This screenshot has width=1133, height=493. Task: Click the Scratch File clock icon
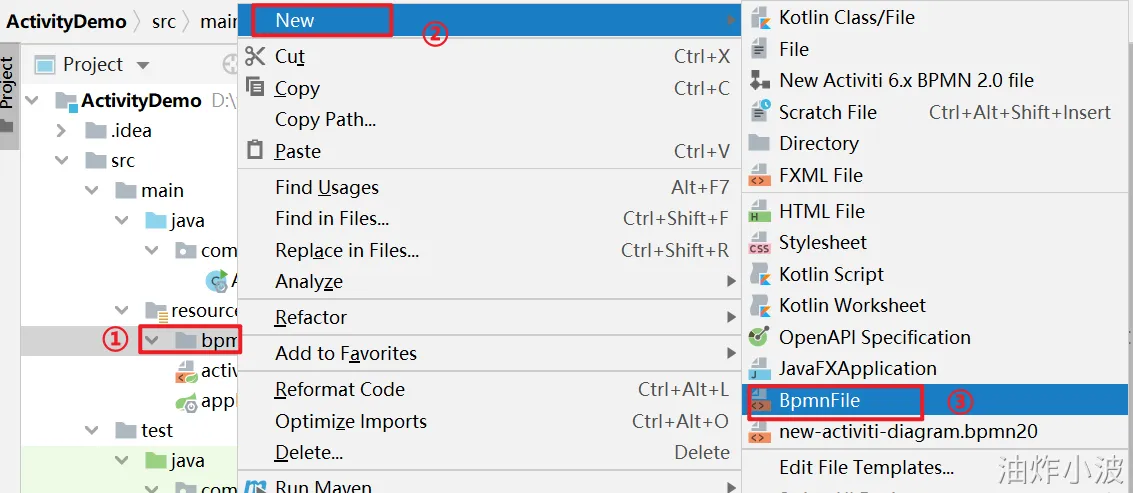click(760, 112)
